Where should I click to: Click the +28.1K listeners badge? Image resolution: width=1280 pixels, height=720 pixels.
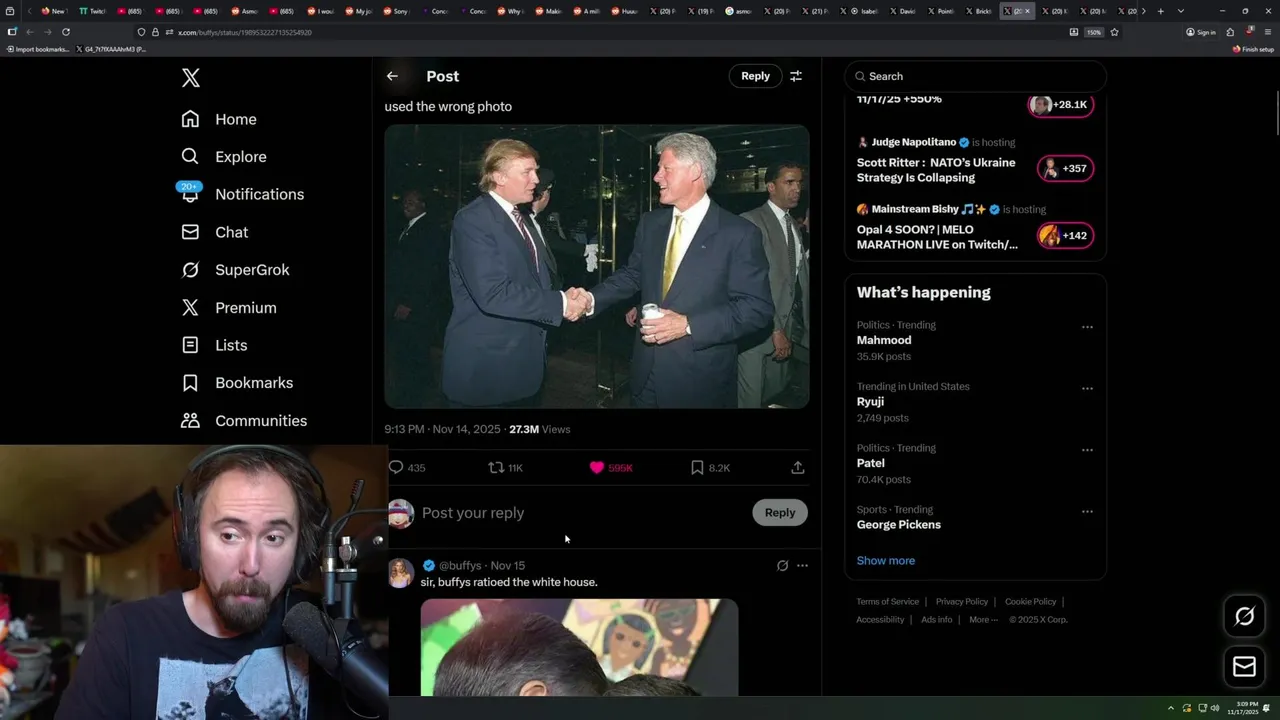(1061, 105)
